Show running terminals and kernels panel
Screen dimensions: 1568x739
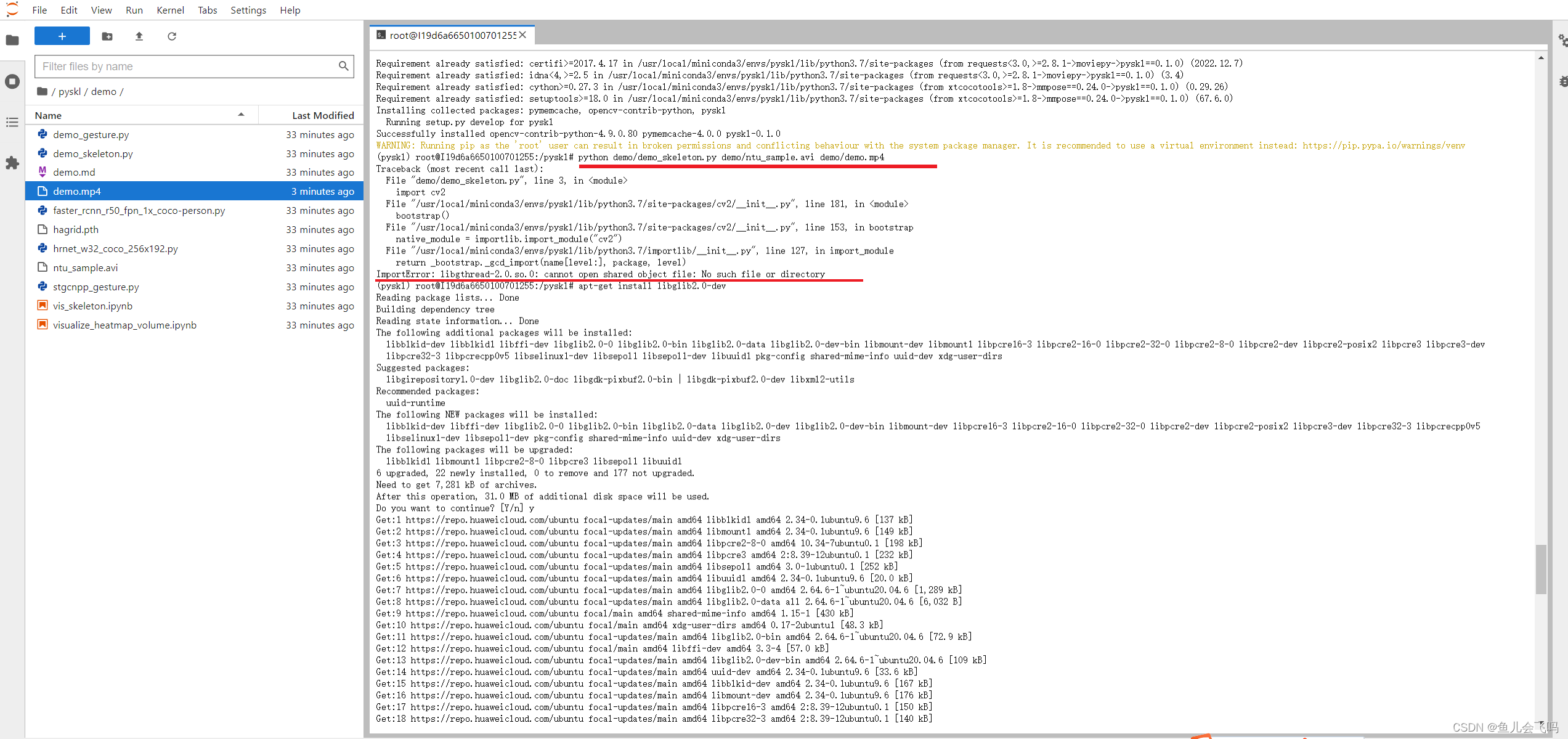(12, 81)
